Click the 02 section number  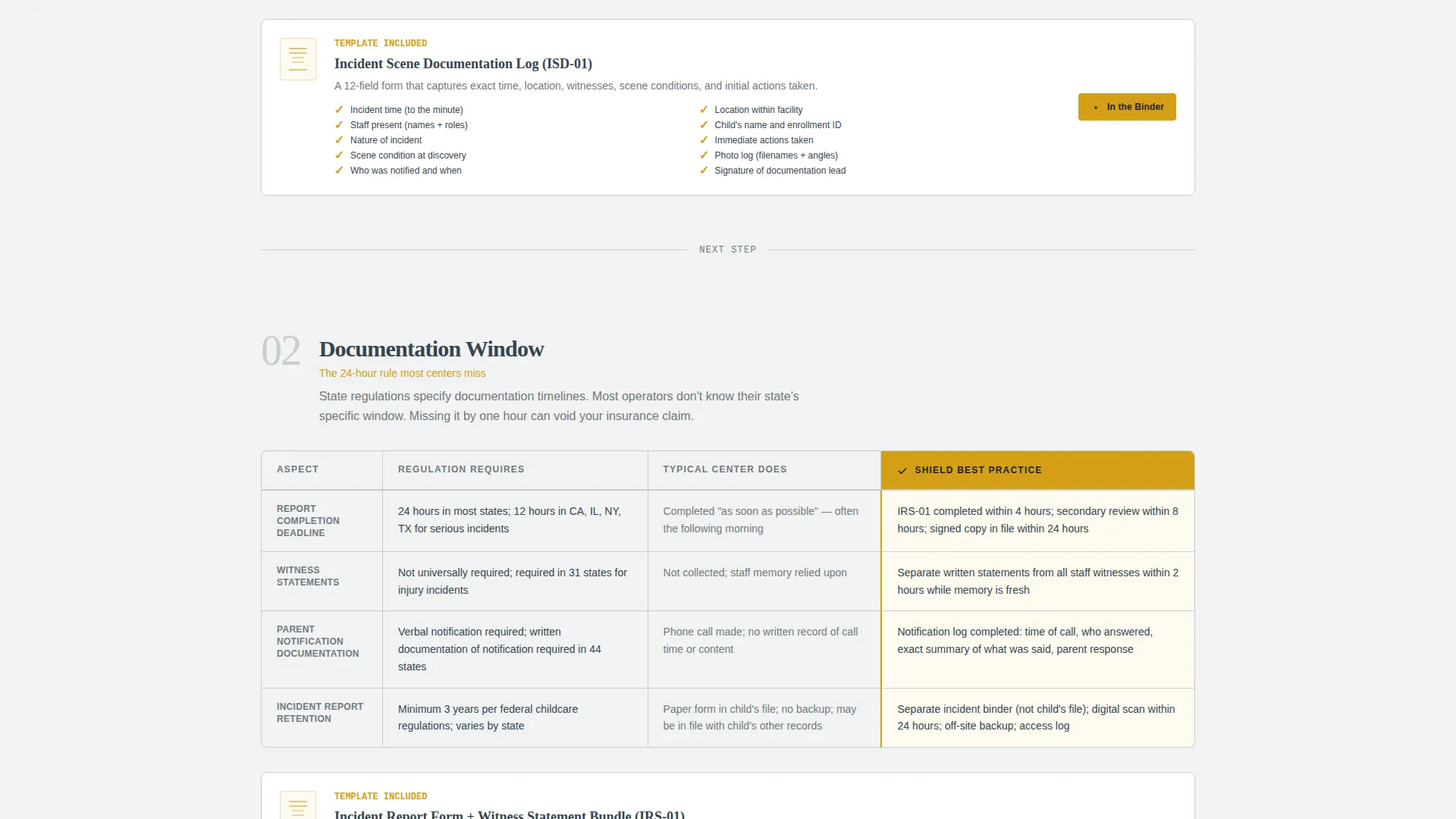pyautogui.click(x=281, y=351)
